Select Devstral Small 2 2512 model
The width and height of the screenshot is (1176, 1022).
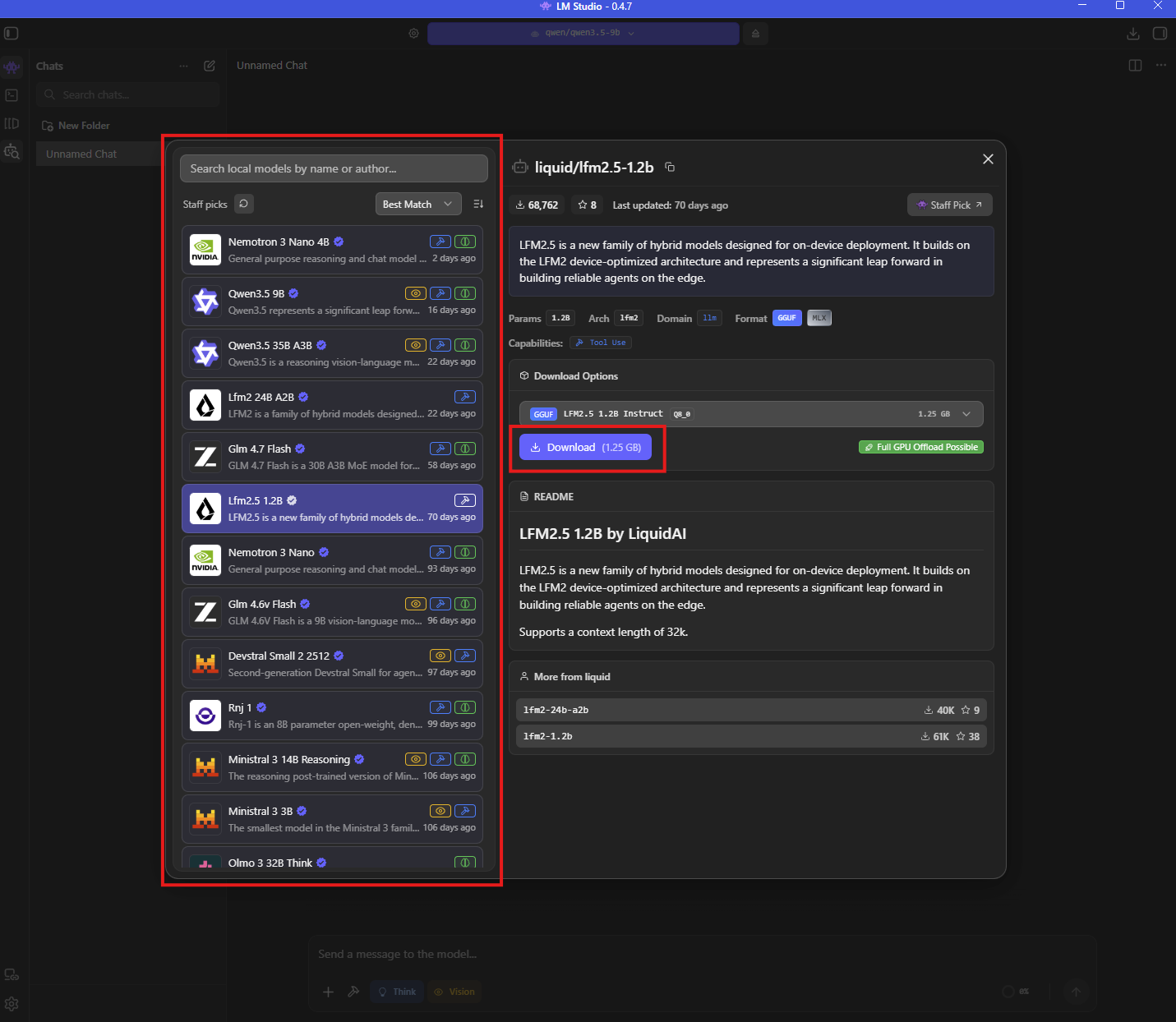(332, 664)
